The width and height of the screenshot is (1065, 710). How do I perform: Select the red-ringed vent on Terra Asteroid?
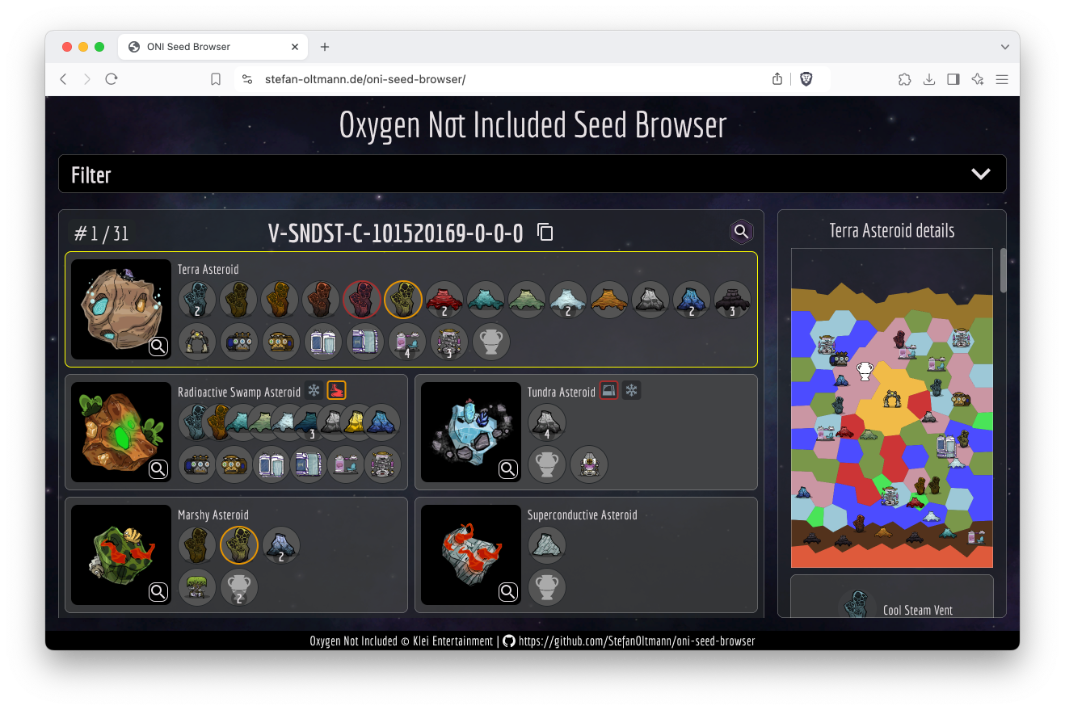point(362,300)
